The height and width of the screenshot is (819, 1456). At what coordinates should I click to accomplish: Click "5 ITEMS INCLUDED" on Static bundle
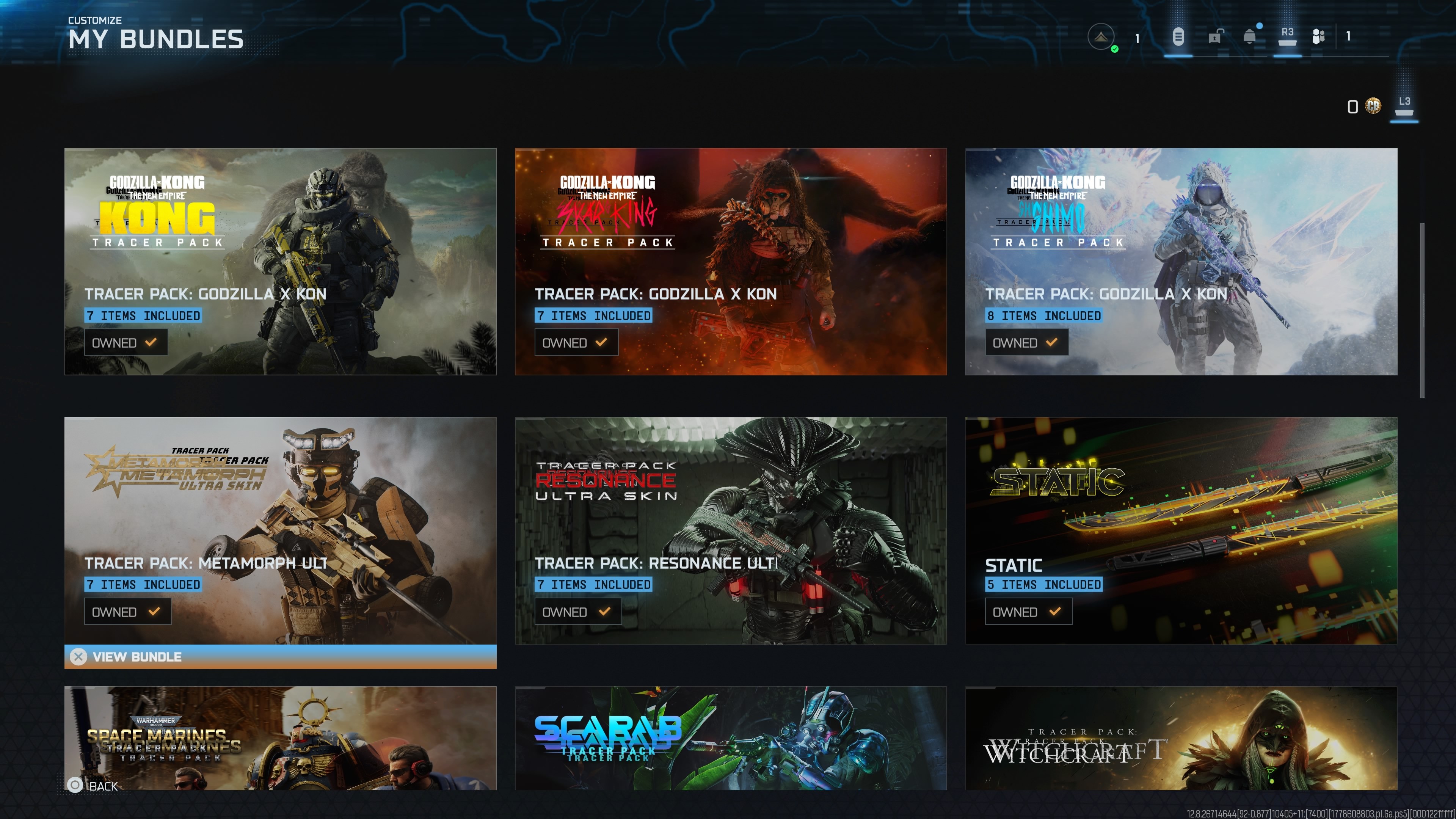pyautogui.click(x=1044, y=584)
